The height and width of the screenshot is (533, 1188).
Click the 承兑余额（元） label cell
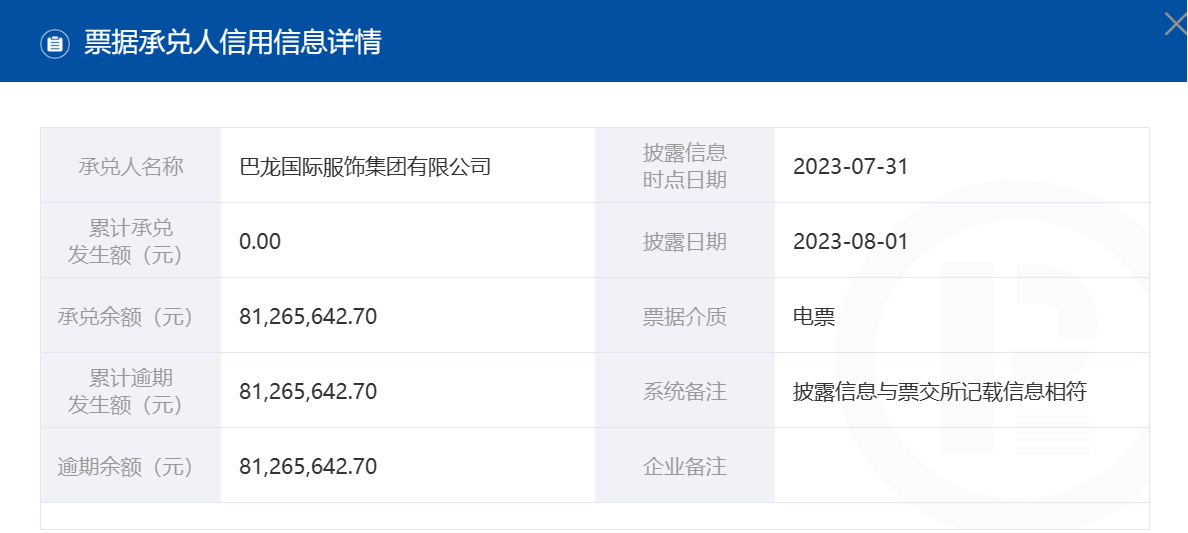point(130,315)
